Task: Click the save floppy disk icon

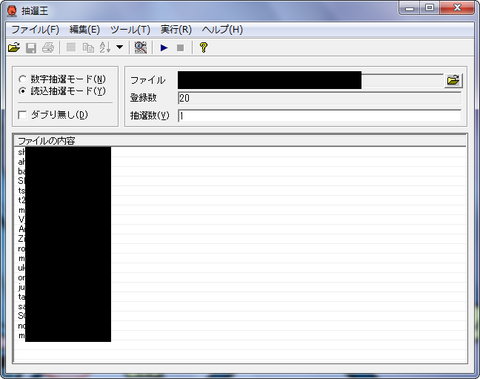Action: (31, 48)
